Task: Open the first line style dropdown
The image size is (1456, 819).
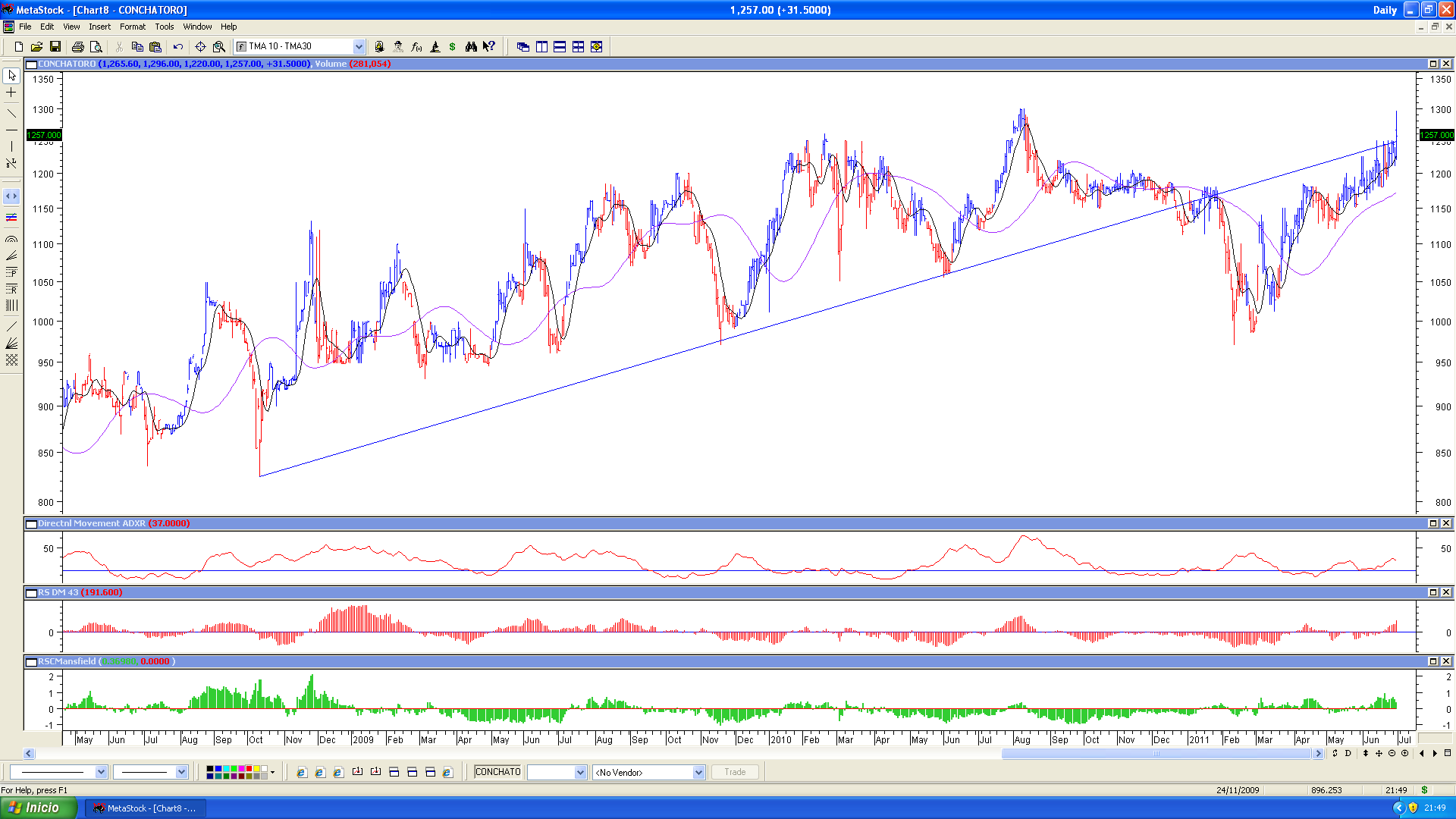Action: [x=101, y=773]
